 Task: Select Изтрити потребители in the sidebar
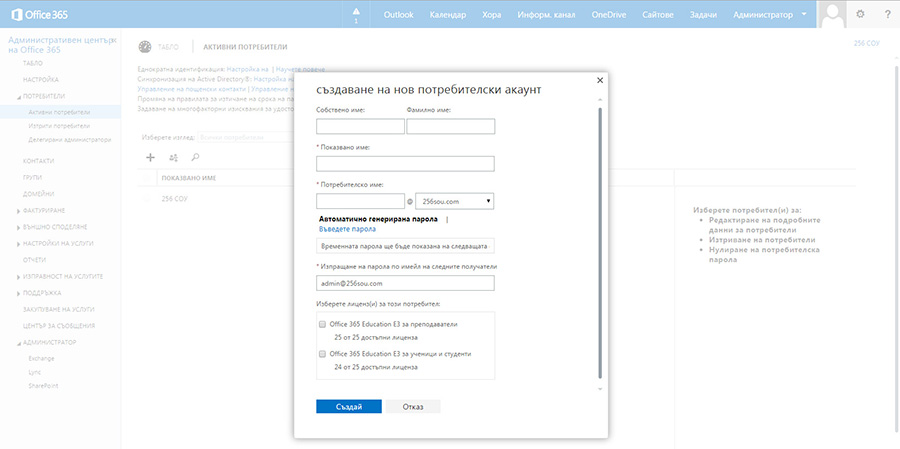[x=59, y=126]
